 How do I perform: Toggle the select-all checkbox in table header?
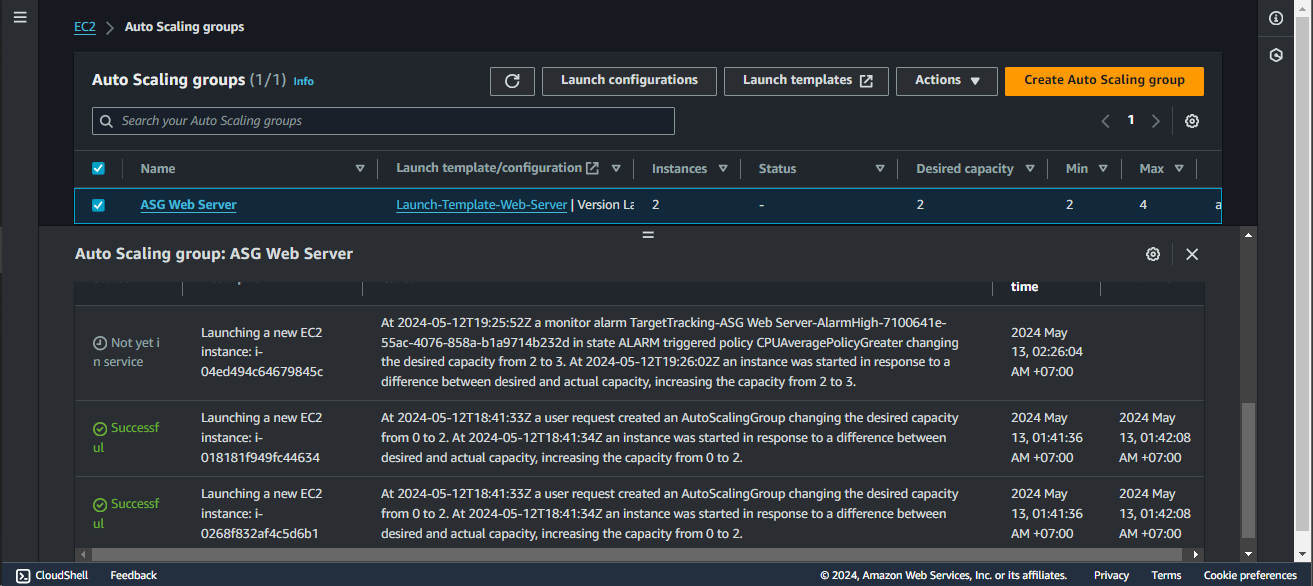(x=98, y=168)
